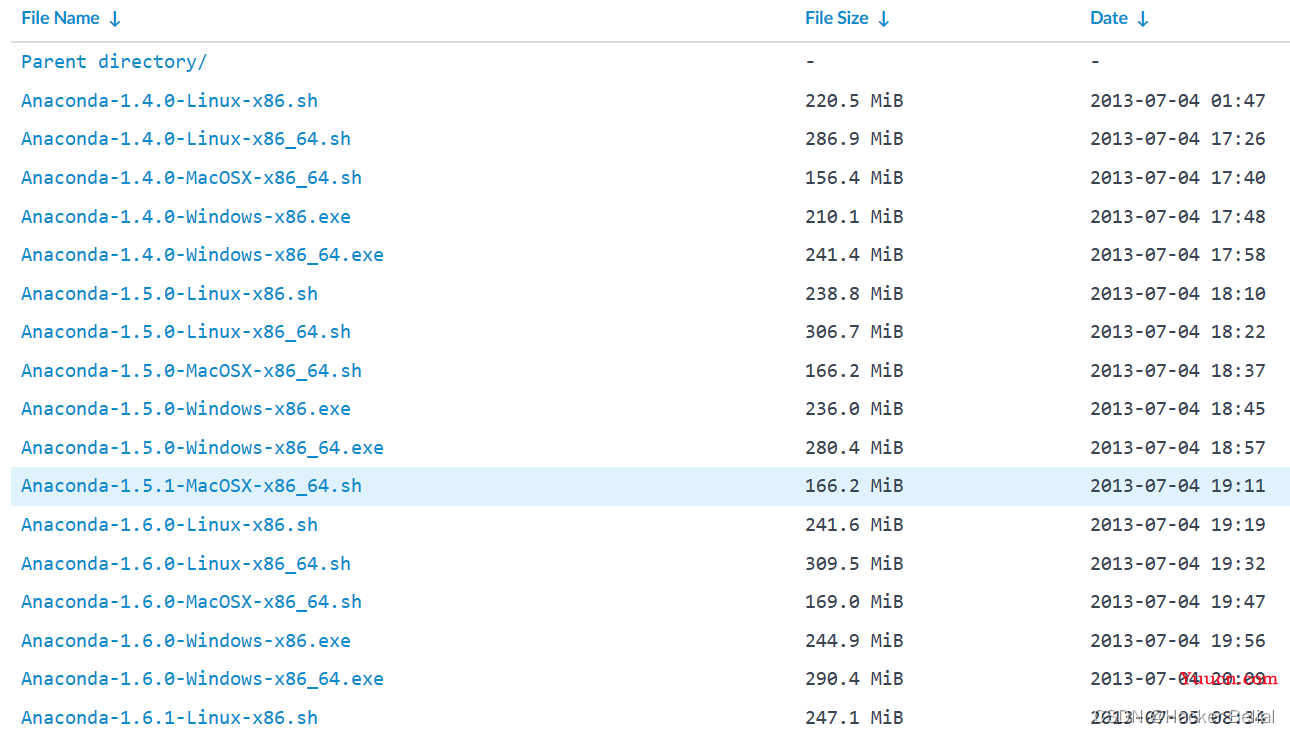Download Anaconda-1.5.0-Linux-x86.sh
The width and height of the screenshot is (1290, 733).
point(169,294)
